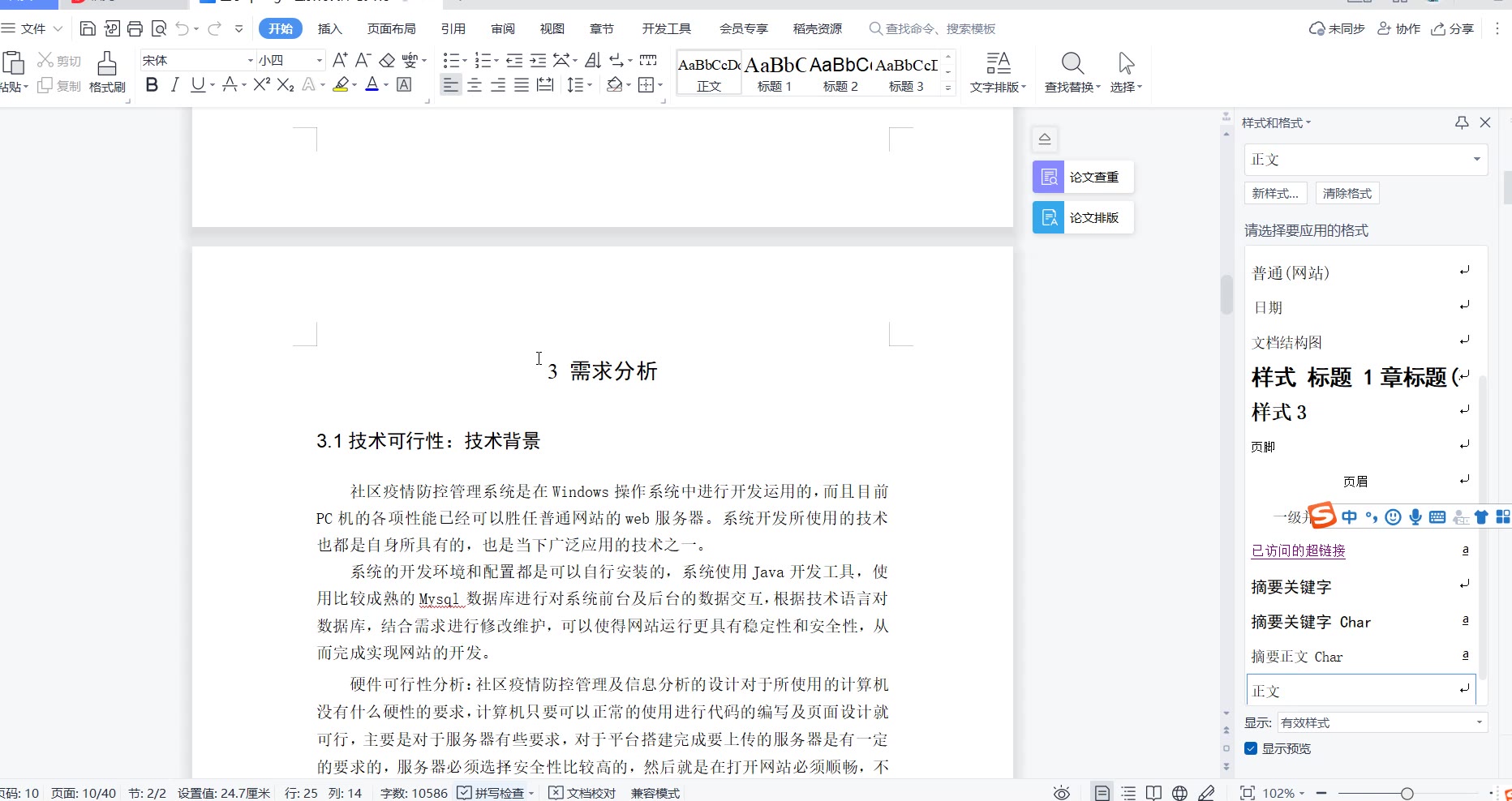Click the Character Border icon

[x=404, y=84]
